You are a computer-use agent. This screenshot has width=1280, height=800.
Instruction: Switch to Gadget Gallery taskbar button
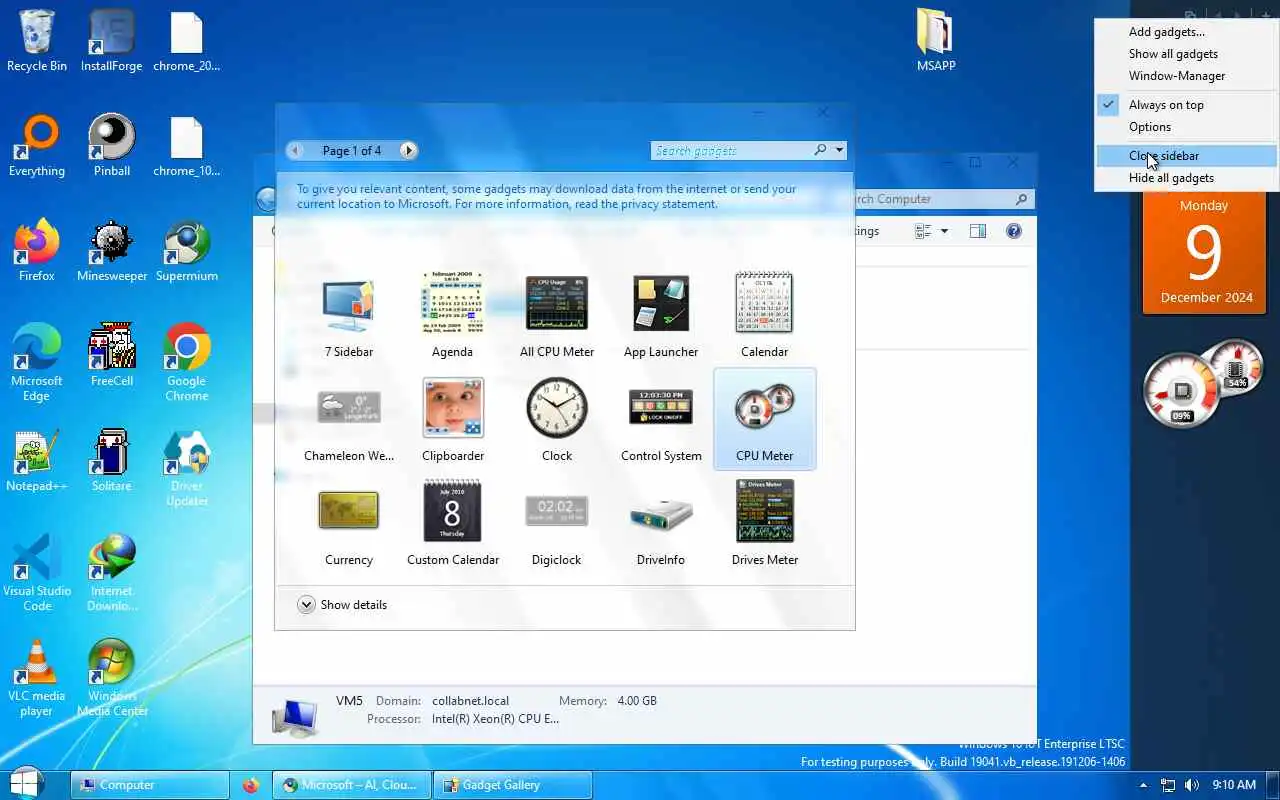pos(513,785)
